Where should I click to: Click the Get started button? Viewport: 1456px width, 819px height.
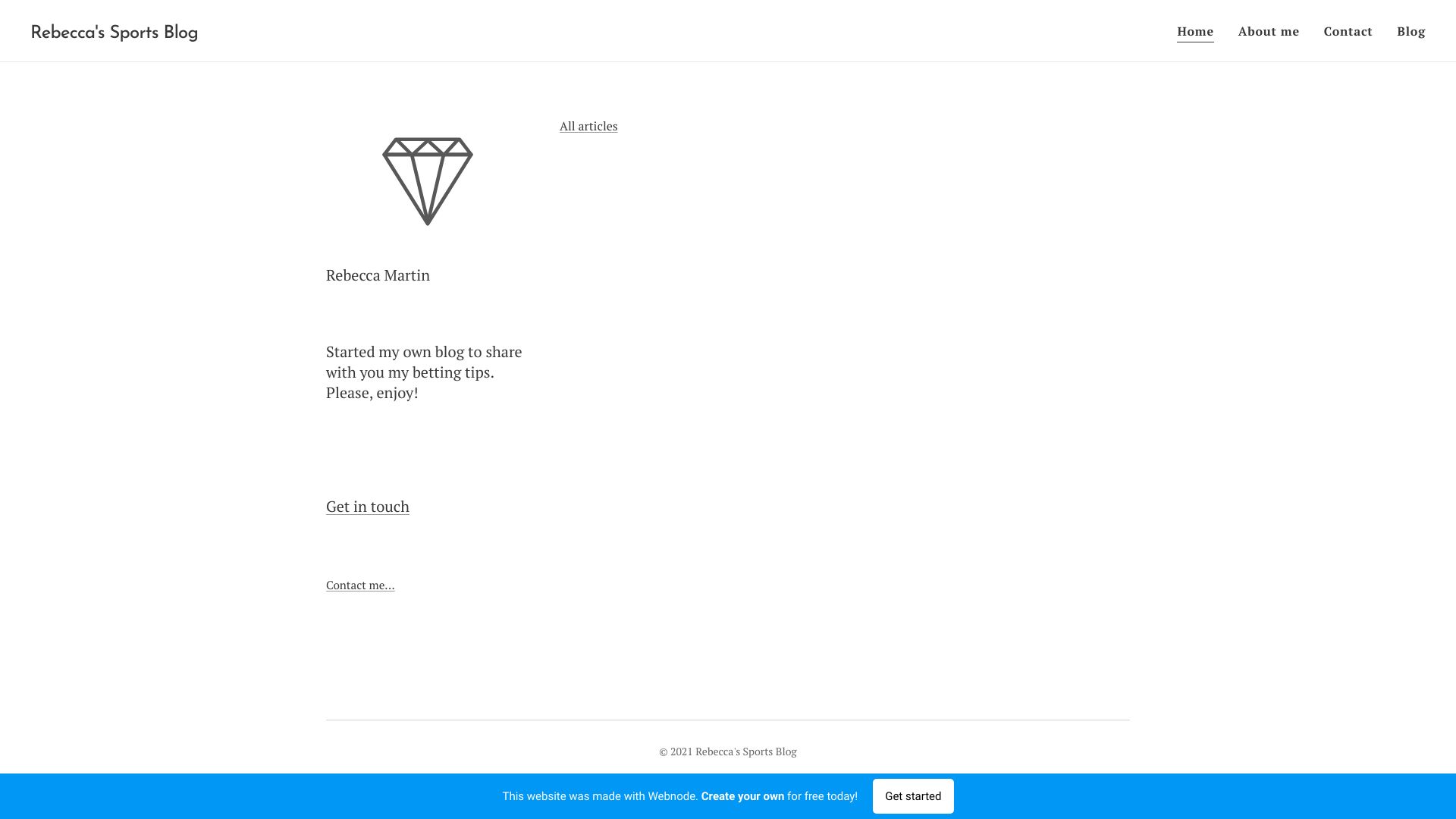click(912, 796)
